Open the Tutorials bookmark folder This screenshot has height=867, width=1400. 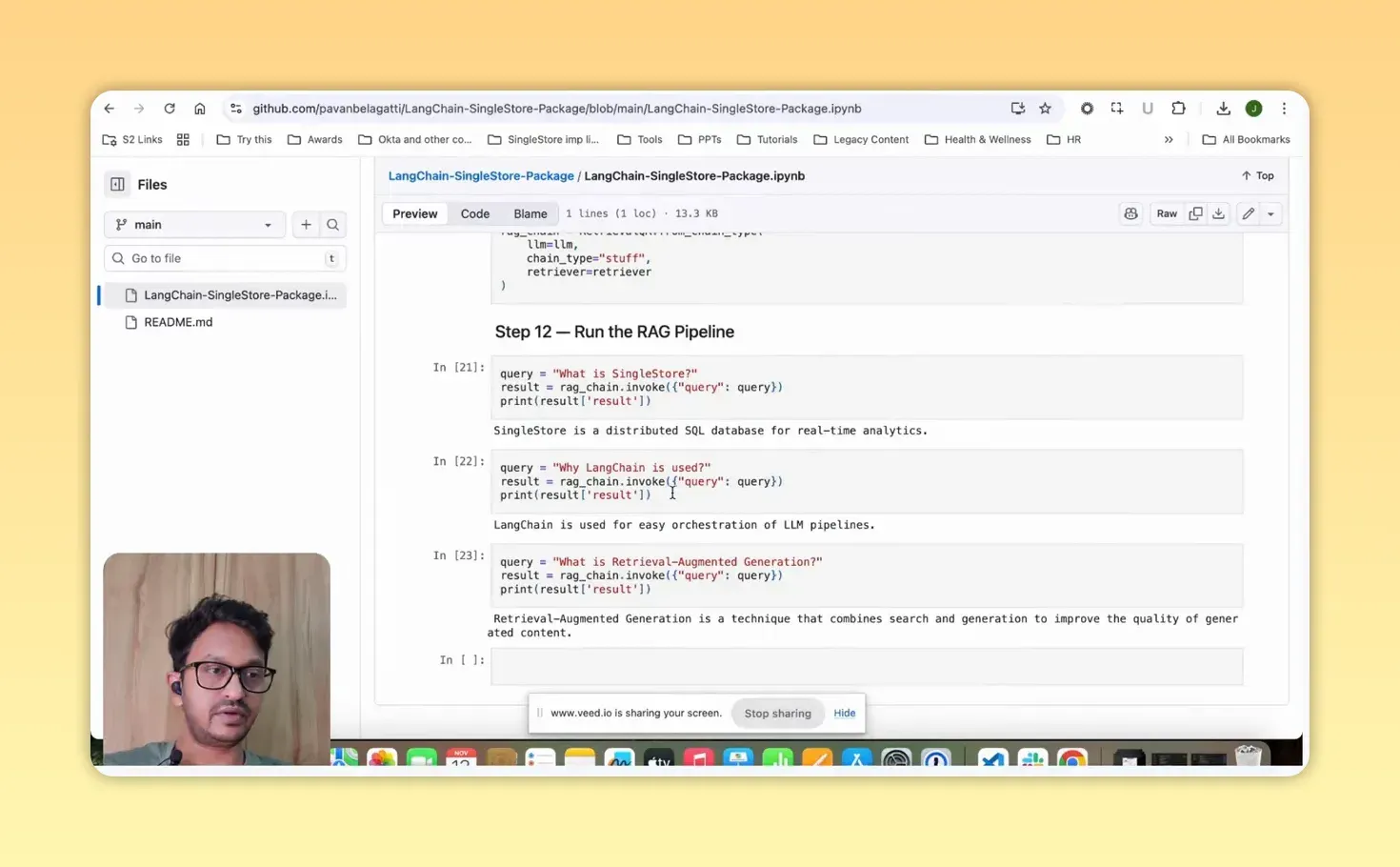coord(768,139)
